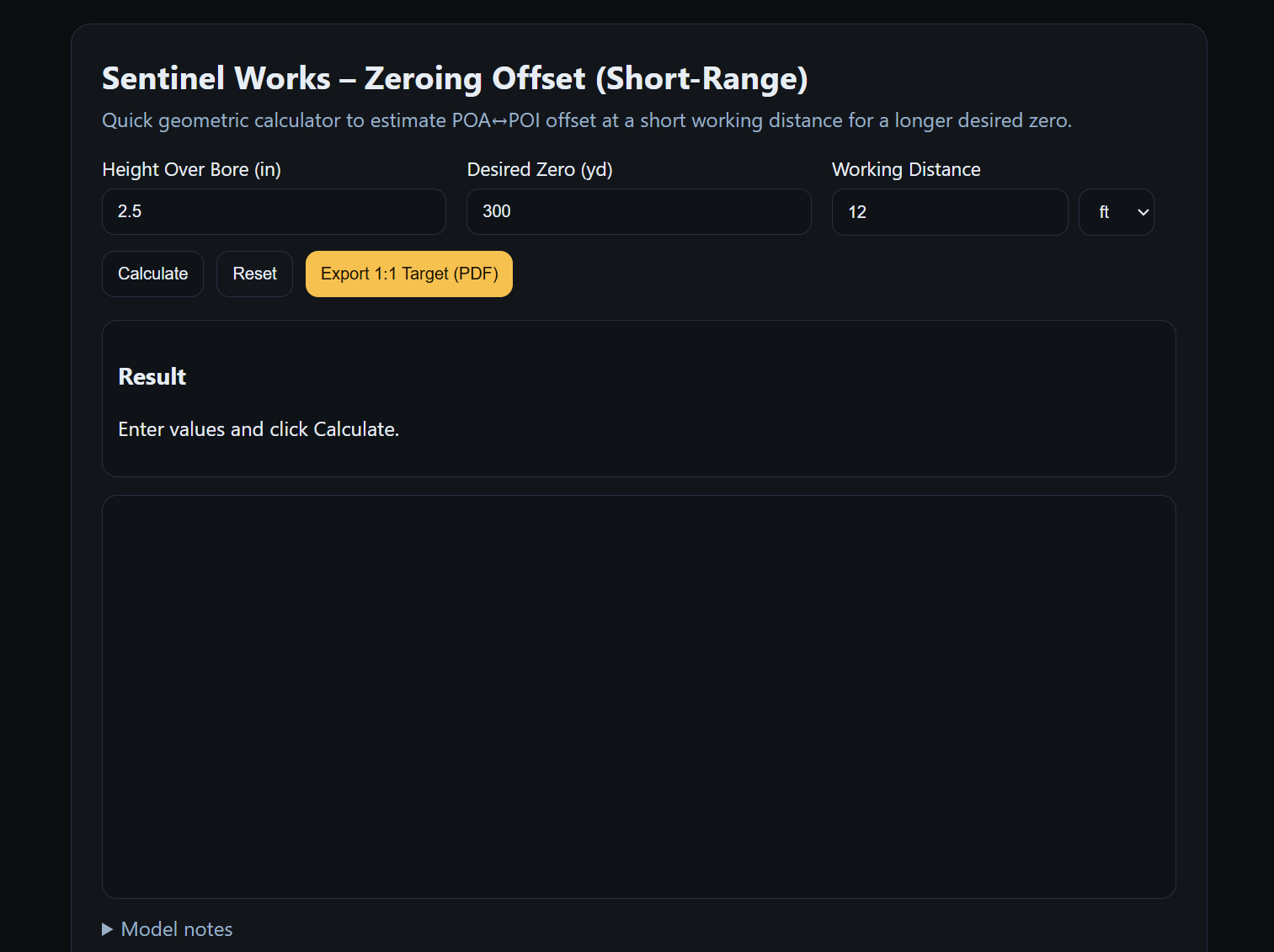This screenshot has height=952, width=1274.
Task: Reset the calculator inputs
Action: click(254, 274)
